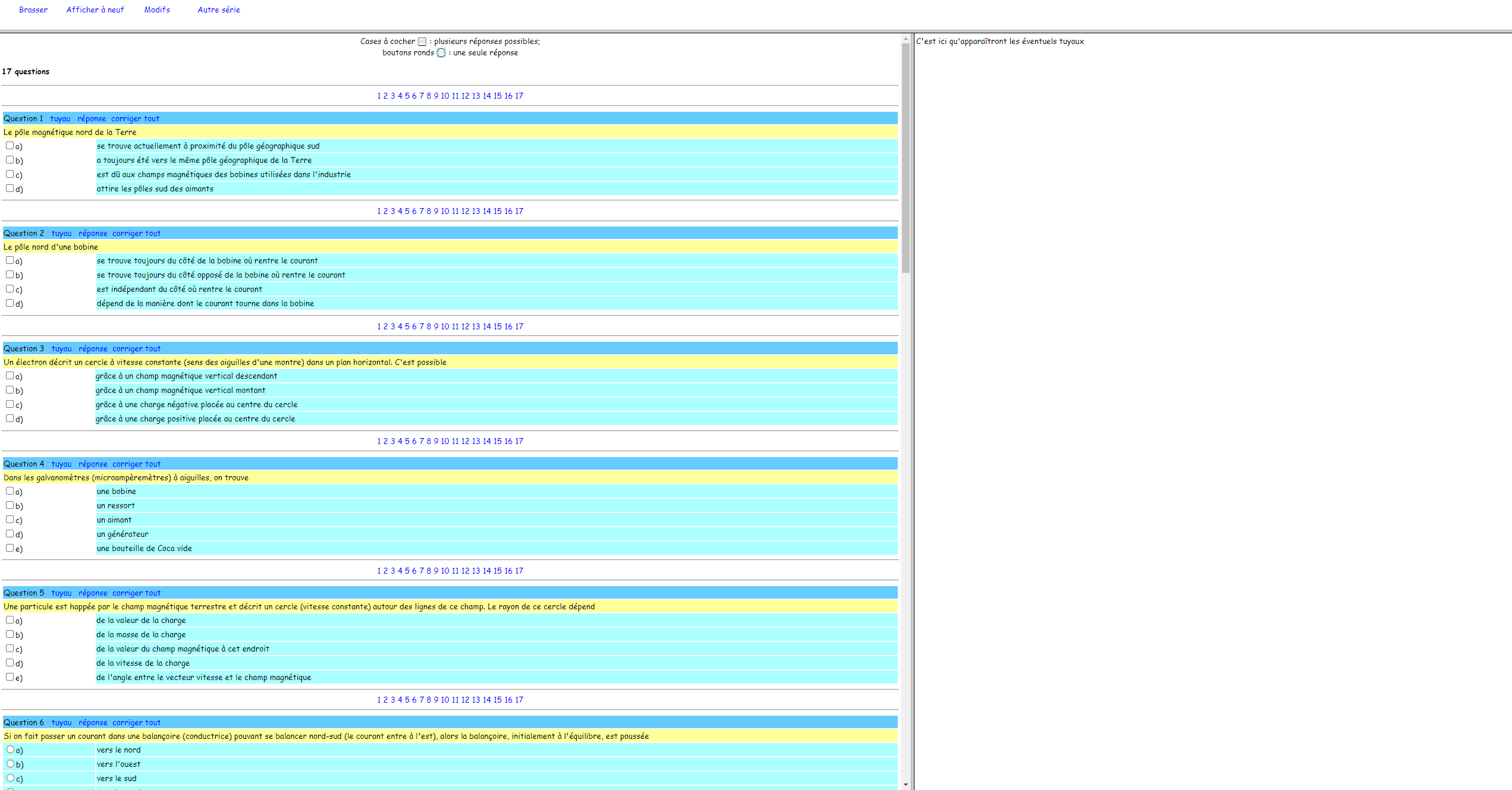Viewport: 1512px width, 790px height.
Task: Select 'vers l'ouest' radio button
Action: pyautogui.click(x=10, y=764)
